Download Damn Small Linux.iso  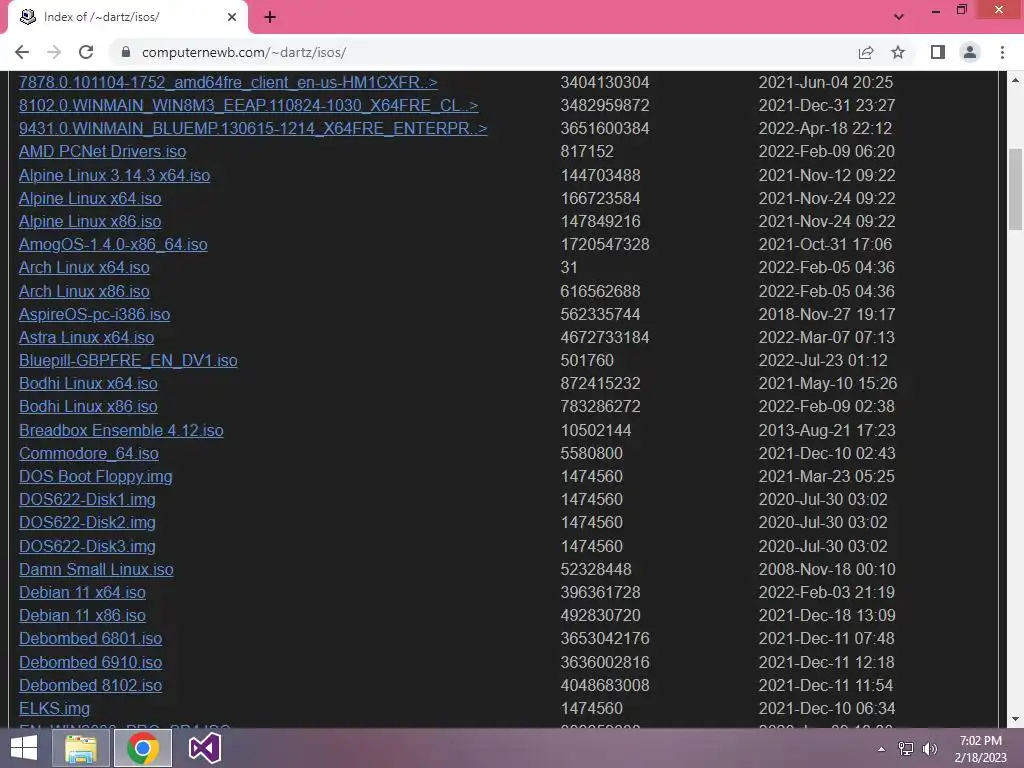tap(96, 569)
